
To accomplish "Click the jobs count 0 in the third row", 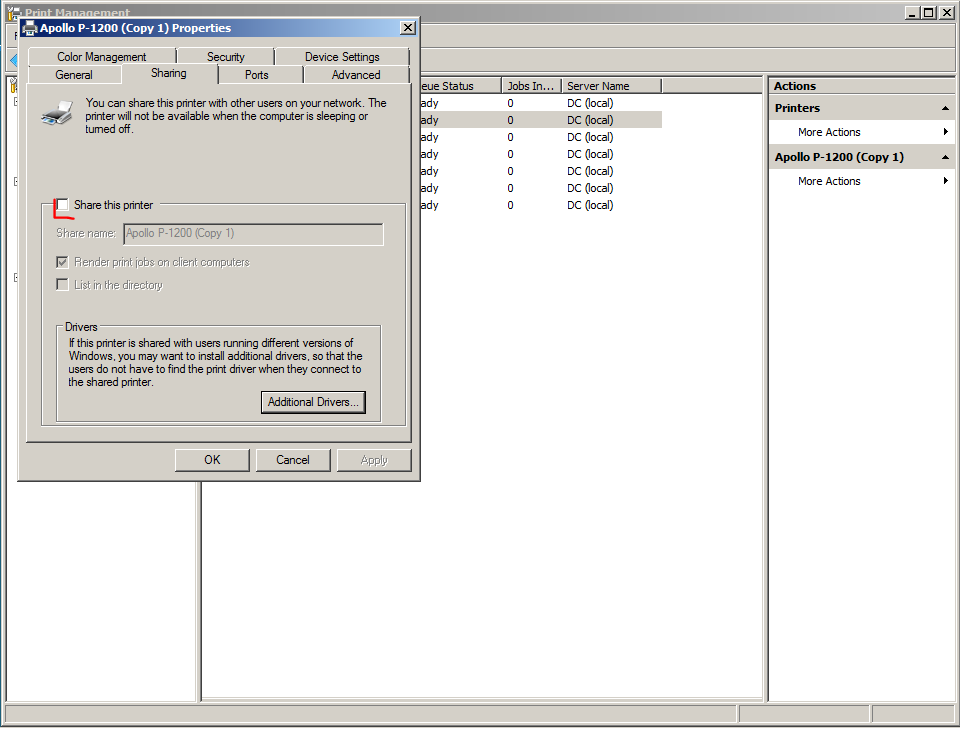I will pos(510,137).
